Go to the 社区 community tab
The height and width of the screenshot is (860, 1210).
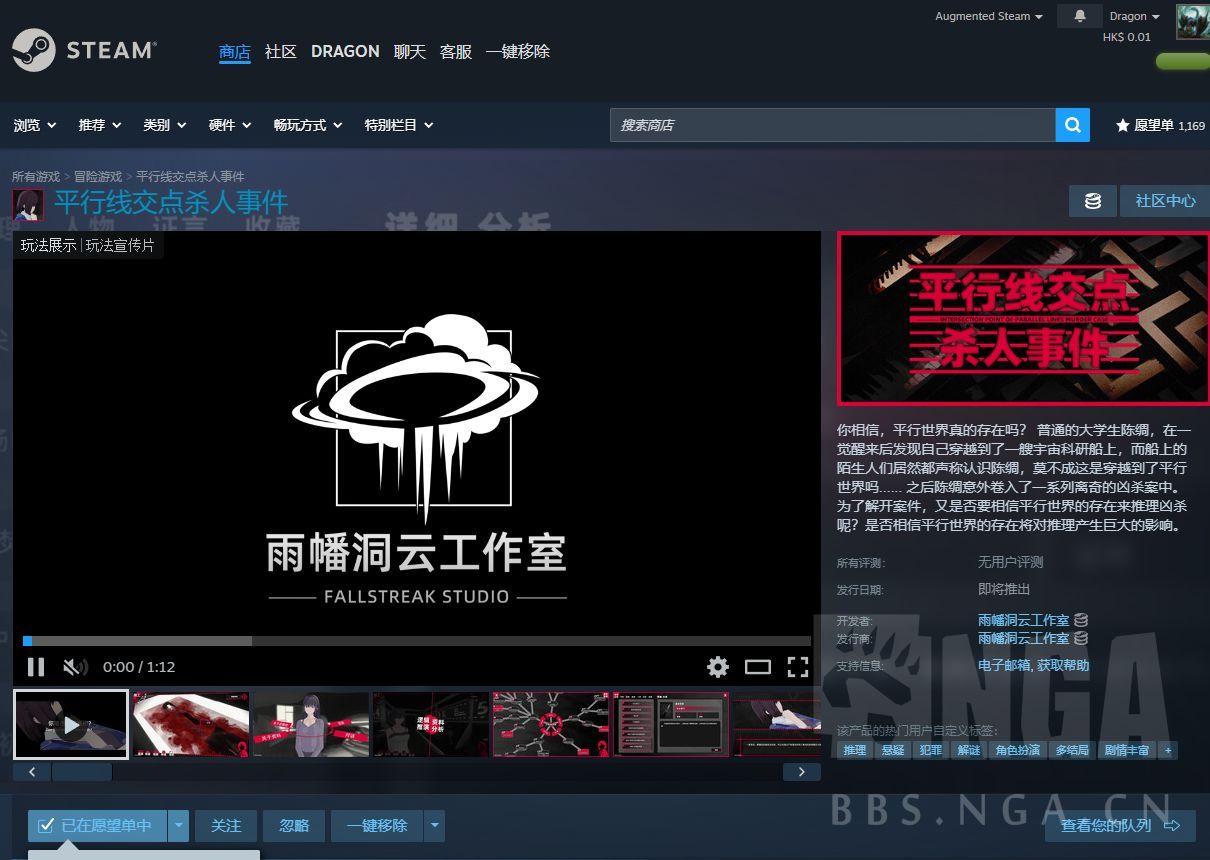tap(281, 51)
